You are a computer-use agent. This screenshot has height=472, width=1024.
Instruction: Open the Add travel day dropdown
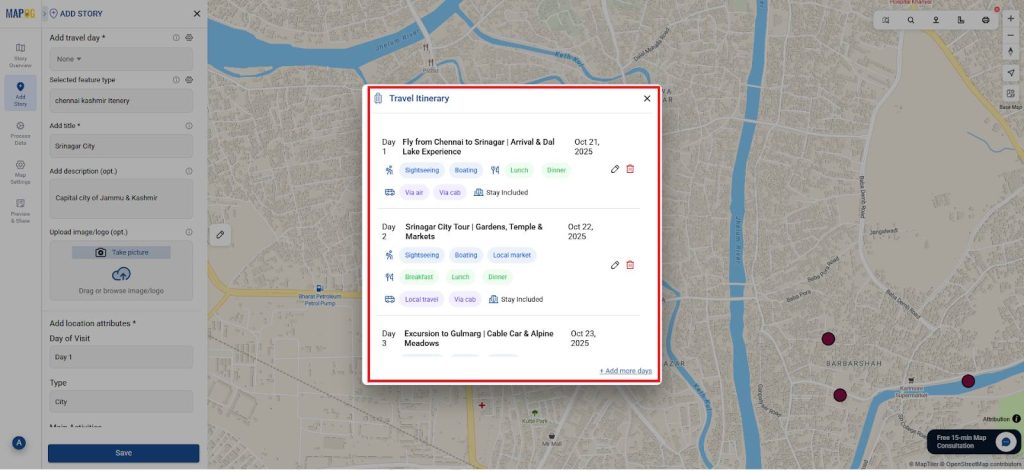120,59
